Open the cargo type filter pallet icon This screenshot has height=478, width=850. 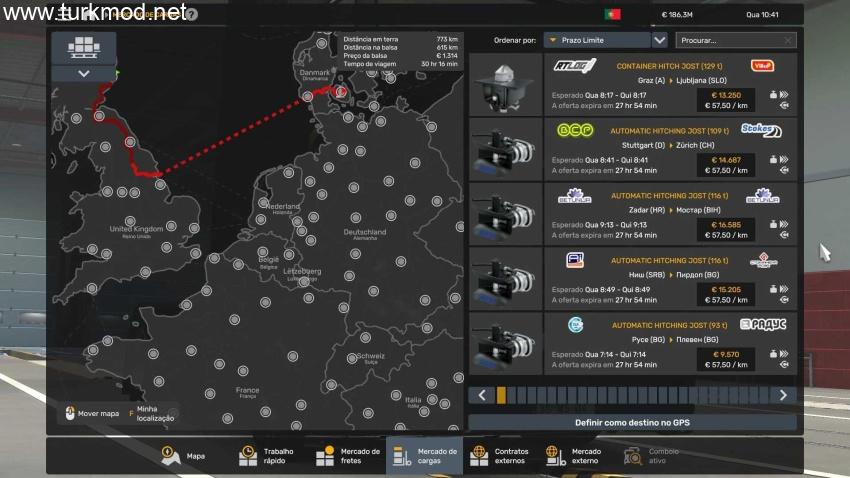point(83,48)
